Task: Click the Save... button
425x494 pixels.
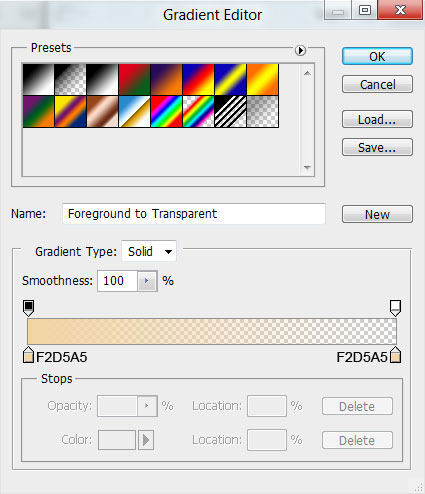Action: click(377, 147)
